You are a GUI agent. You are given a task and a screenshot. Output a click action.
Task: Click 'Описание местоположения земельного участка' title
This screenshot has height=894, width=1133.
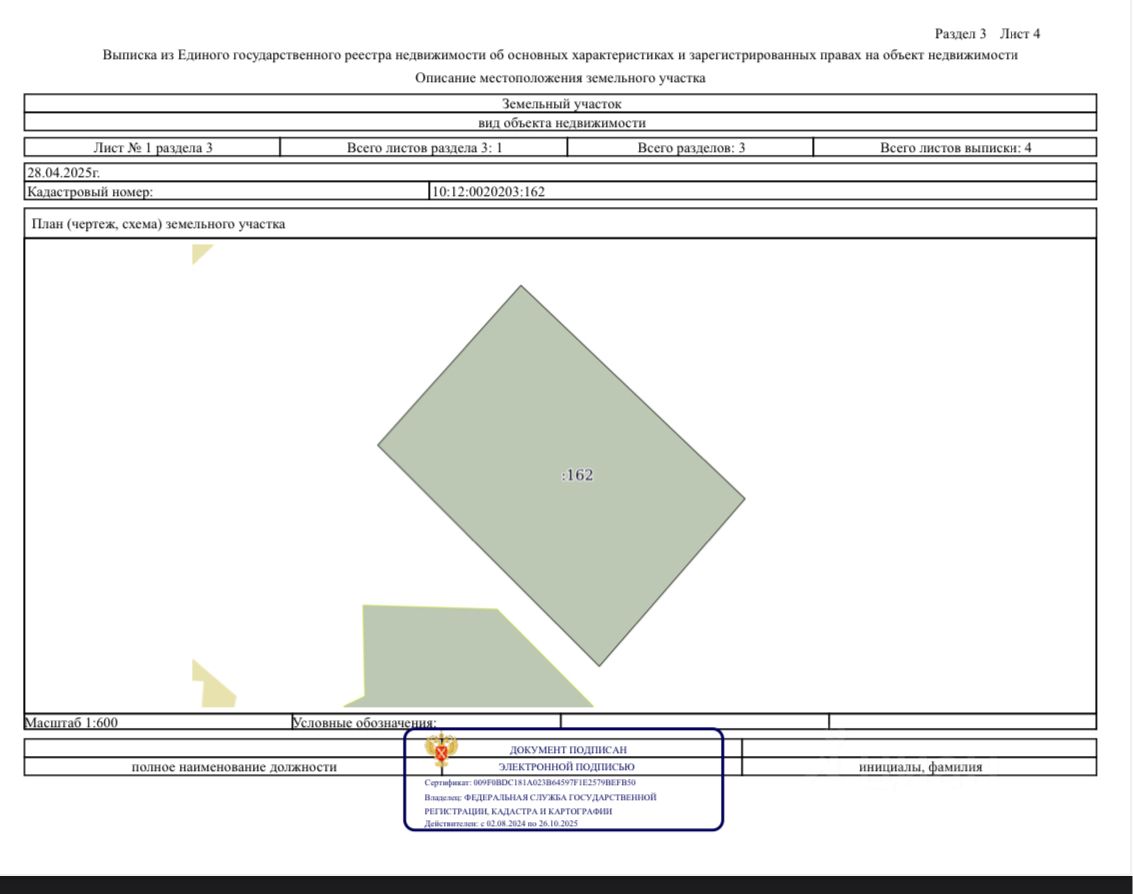click(560, 77)
